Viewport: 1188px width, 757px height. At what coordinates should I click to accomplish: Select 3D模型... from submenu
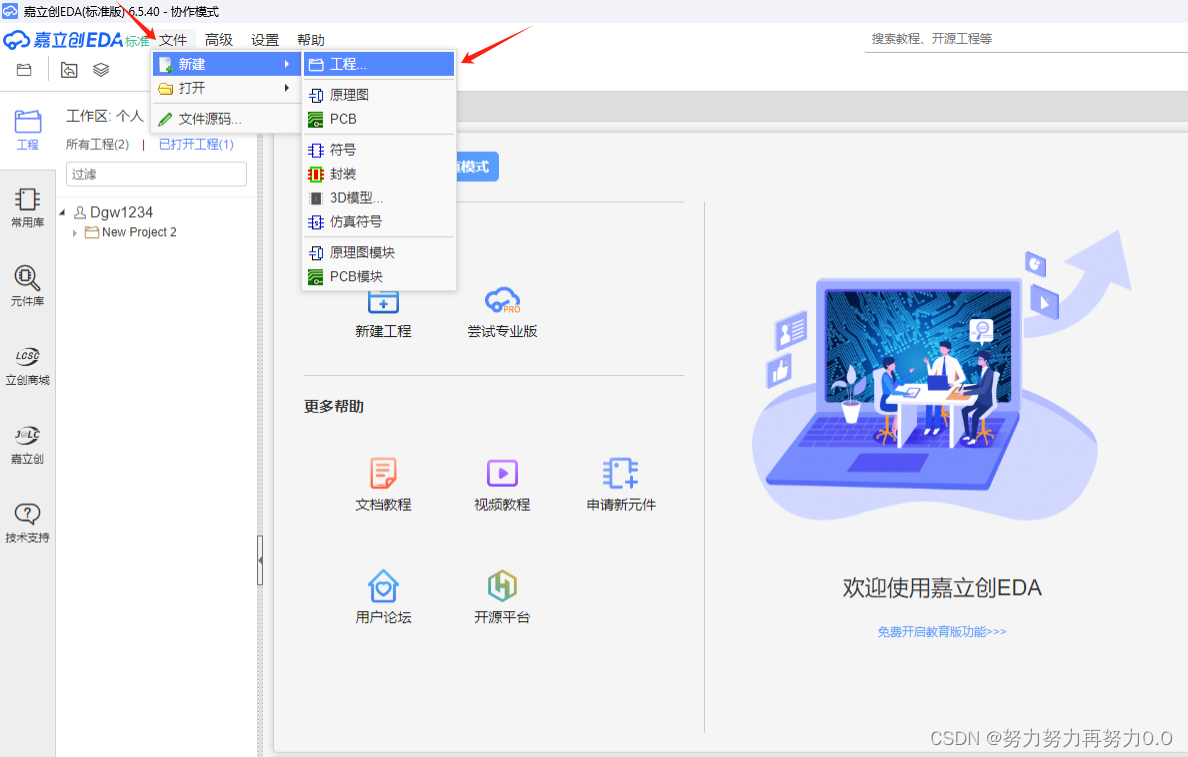click(x=379, y=198)
